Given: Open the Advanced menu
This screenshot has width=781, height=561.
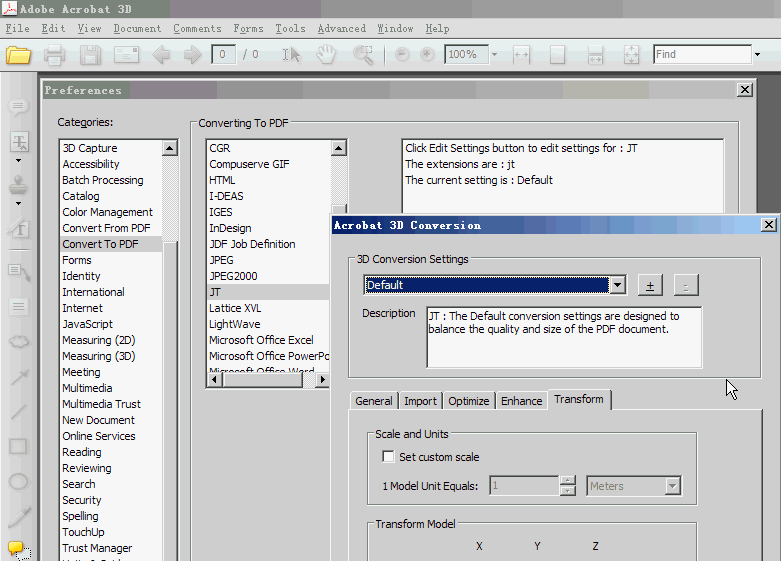Looking at the screenshot, I should click(x=342, y=28).
